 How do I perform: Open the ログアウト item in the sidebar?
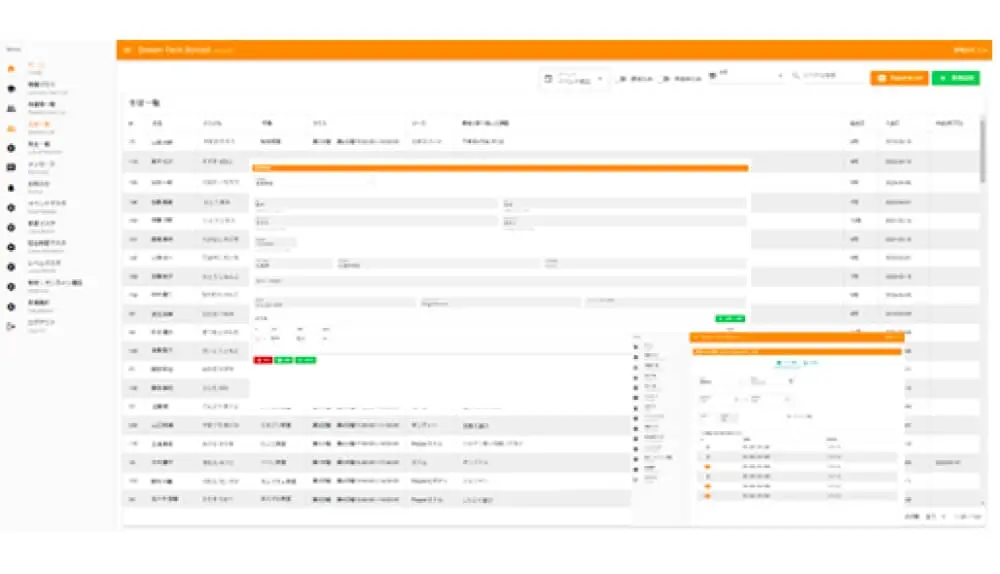click(42, 325)
